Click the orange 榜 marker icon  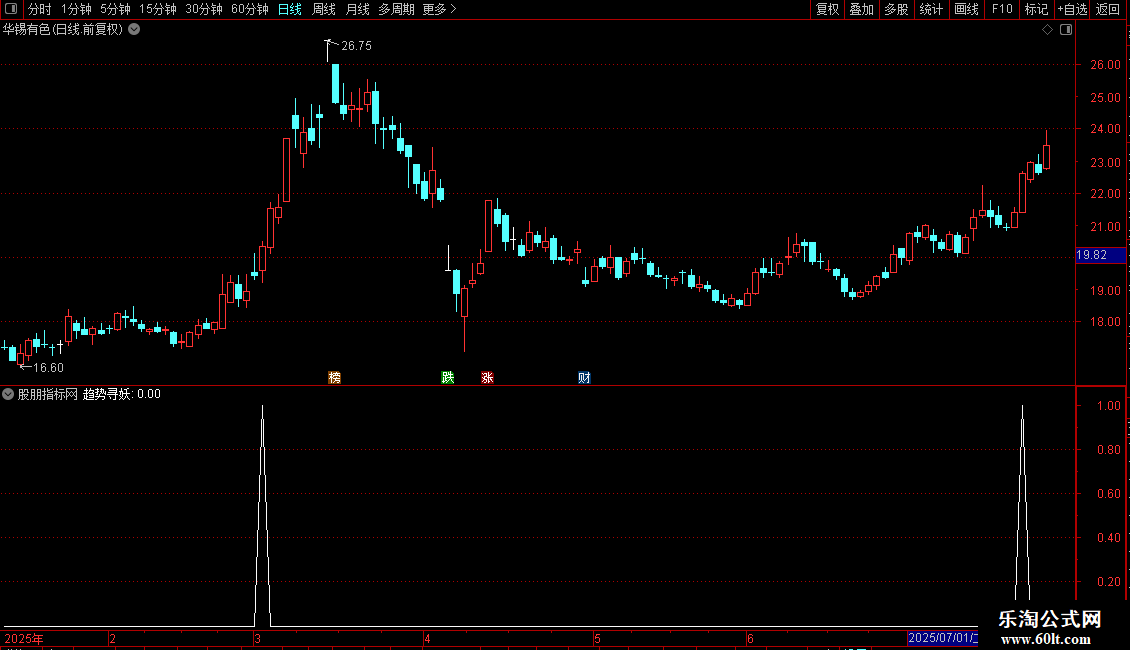point(334,377)
